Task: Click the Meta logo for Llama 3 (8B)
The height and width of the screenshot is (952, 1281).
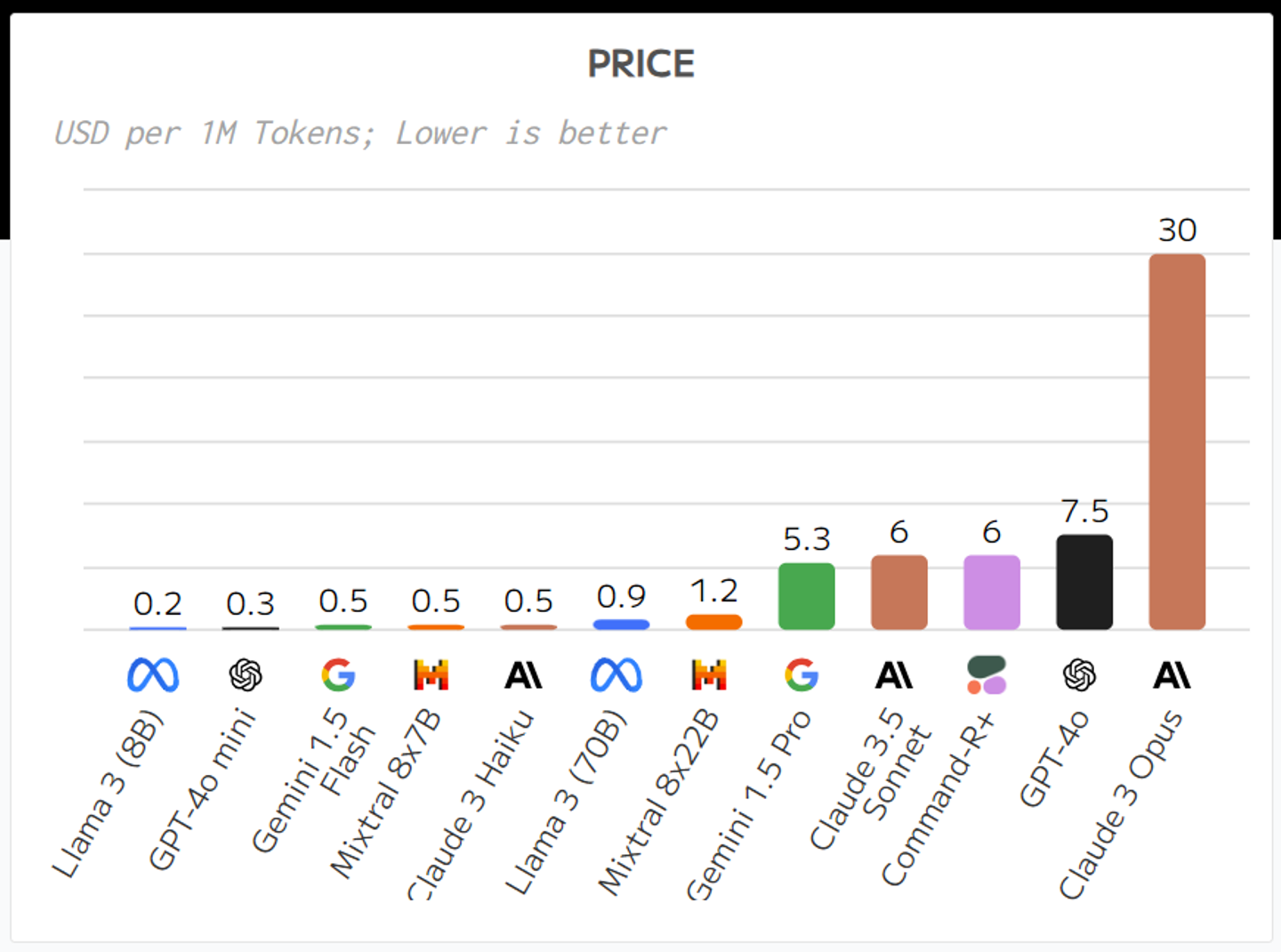Action: pyautogui.click(x=153, y=675)
